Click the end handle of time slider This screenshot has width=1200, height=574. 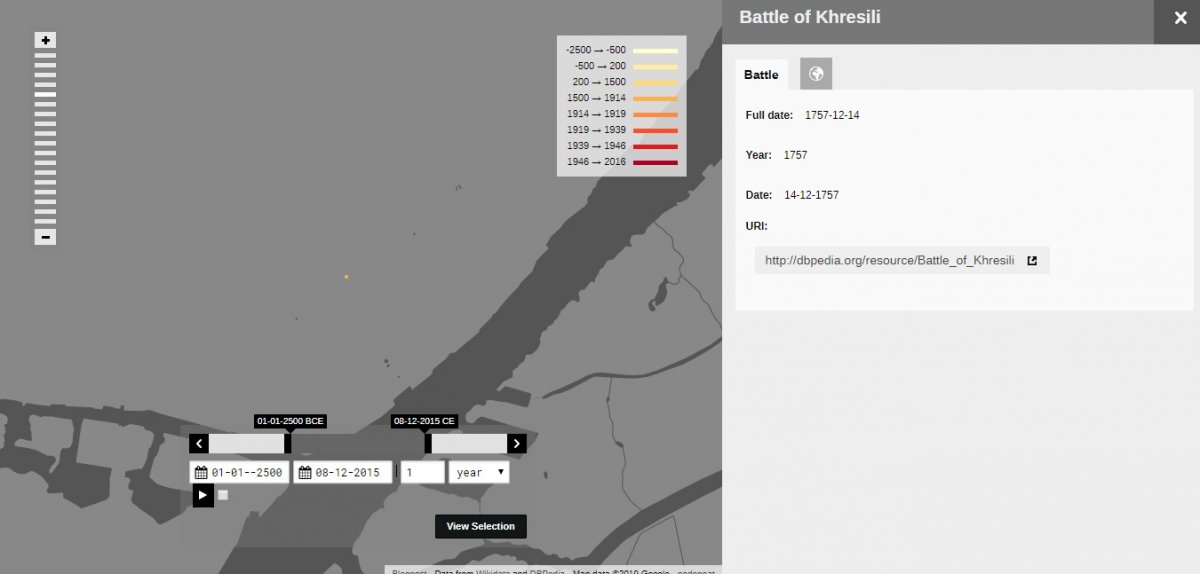428,443
